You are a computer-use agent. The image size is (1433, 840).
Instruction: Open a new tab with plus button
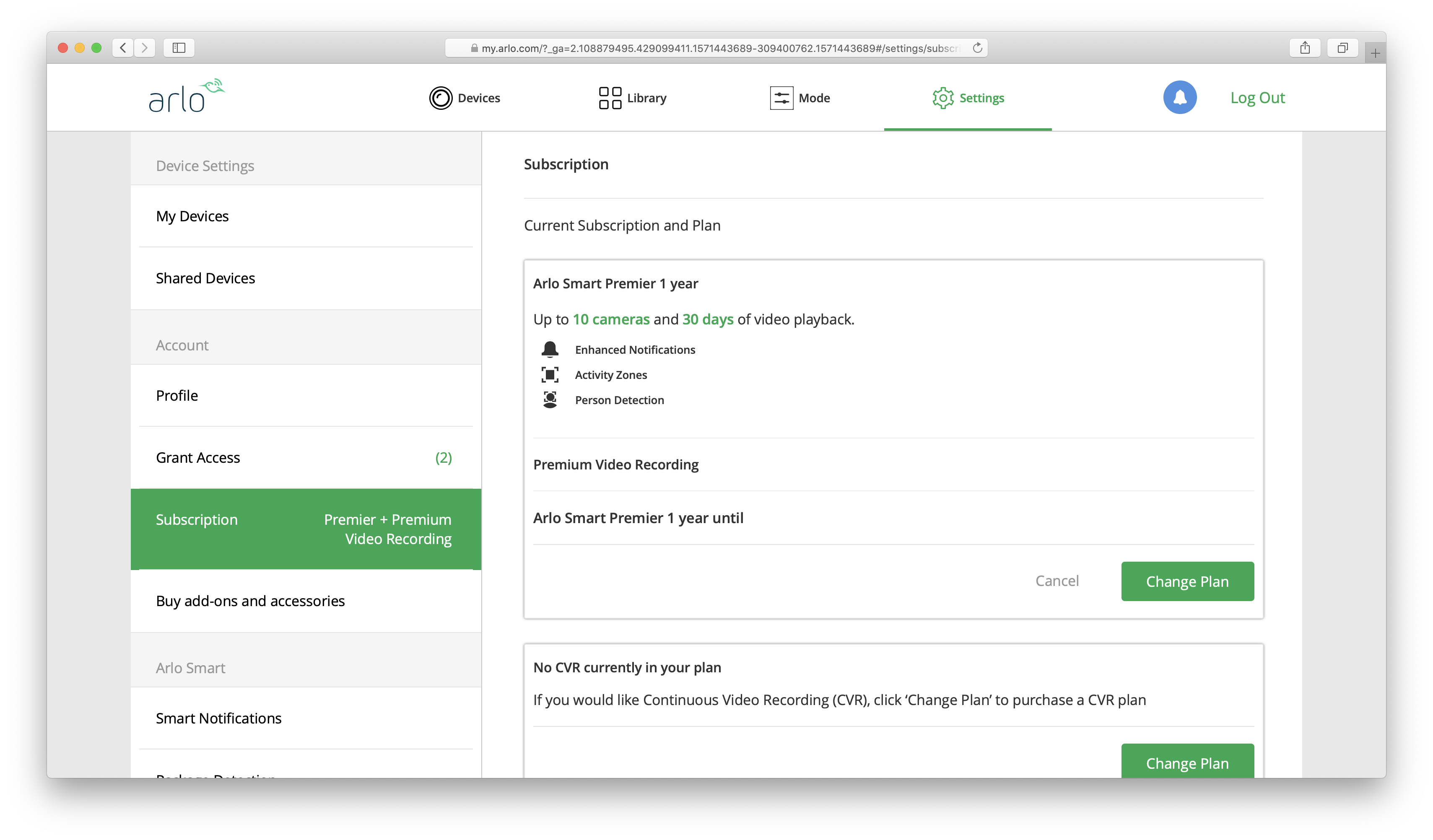1375,54
